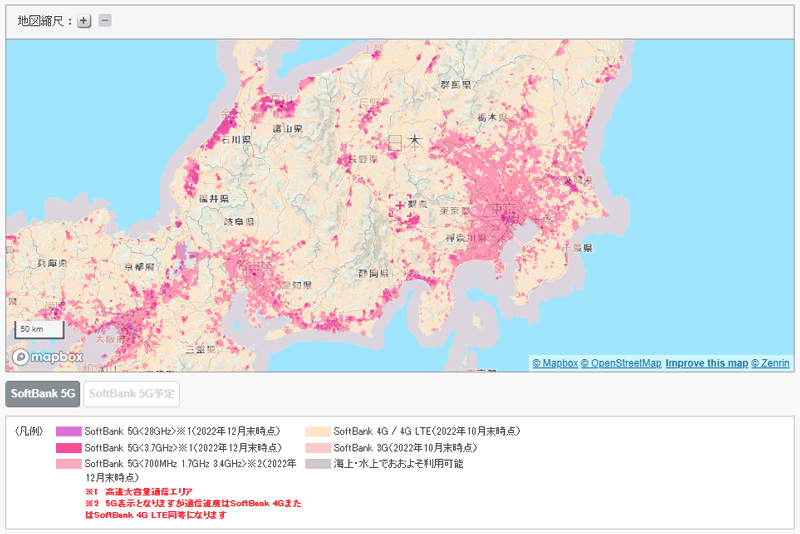Click the SoftBank 3G（2022年10月末時点） legend text
Screen dimensions: 800x534
pyautogui.click(x=406, y=448)
